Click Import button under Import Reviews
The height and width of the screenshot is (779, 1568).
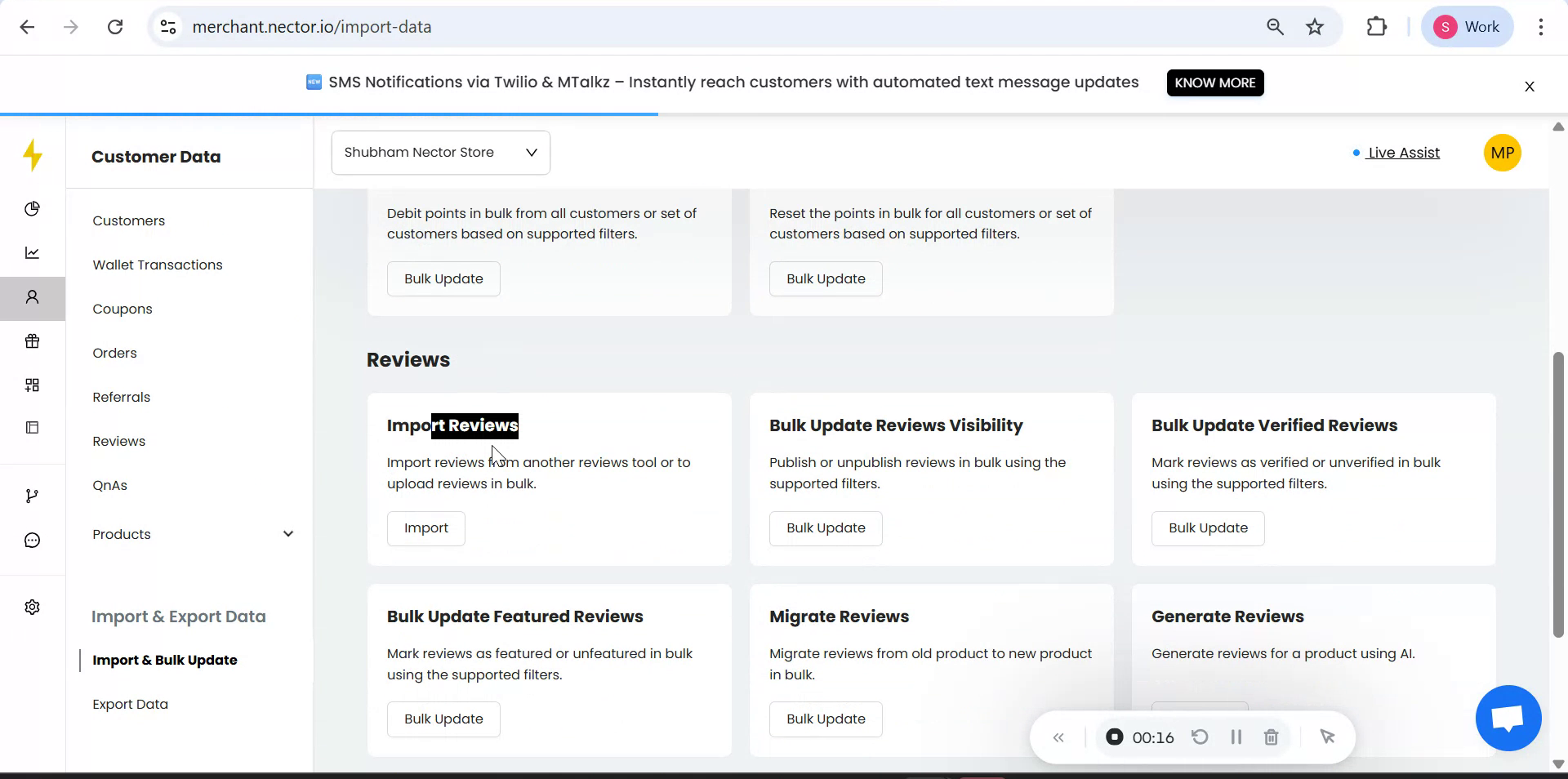click(x=425, y=528)
